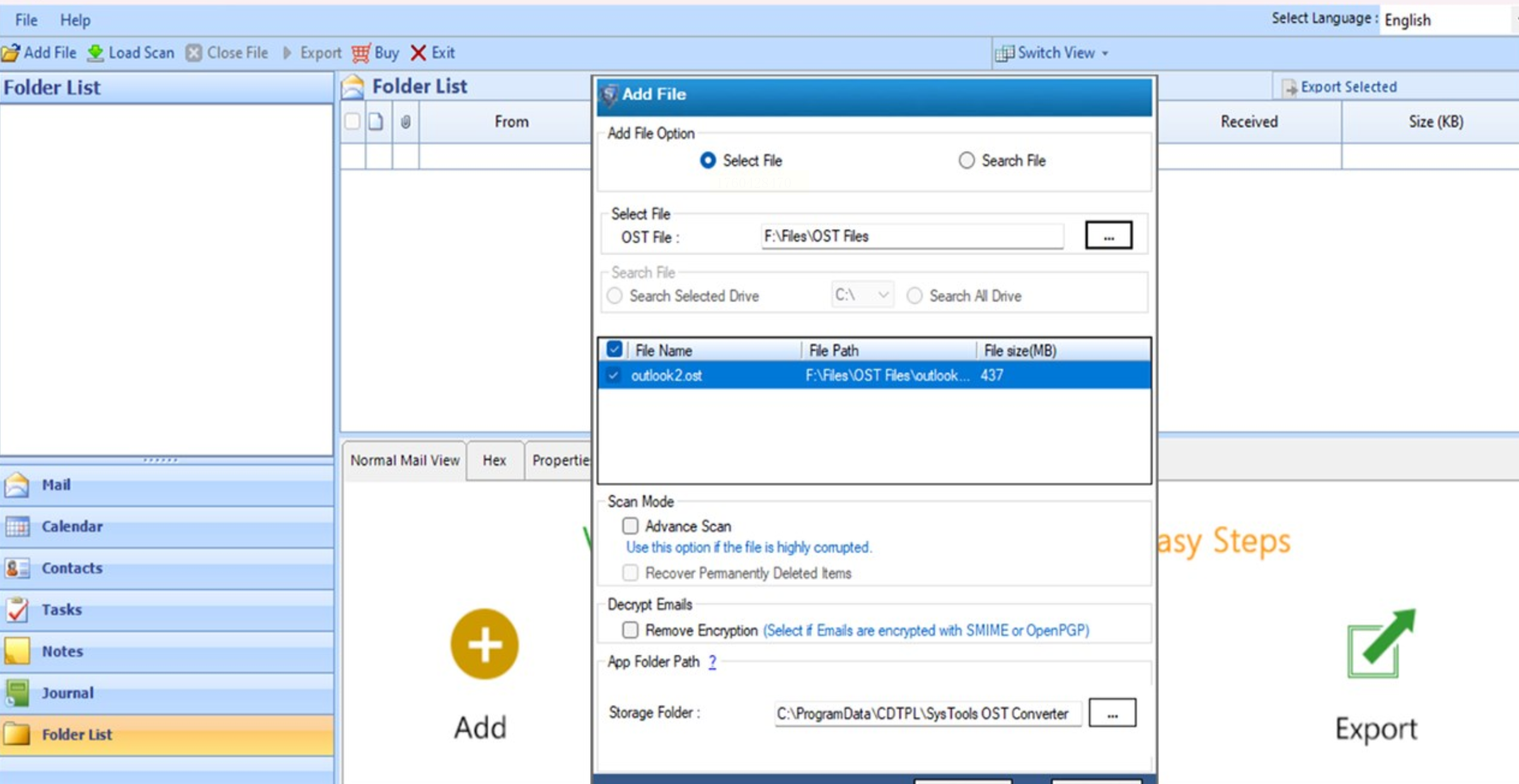This screenshot has width=1519, height=784.
Task: Click the red Exit icon
Action: (x=418, y=53)
